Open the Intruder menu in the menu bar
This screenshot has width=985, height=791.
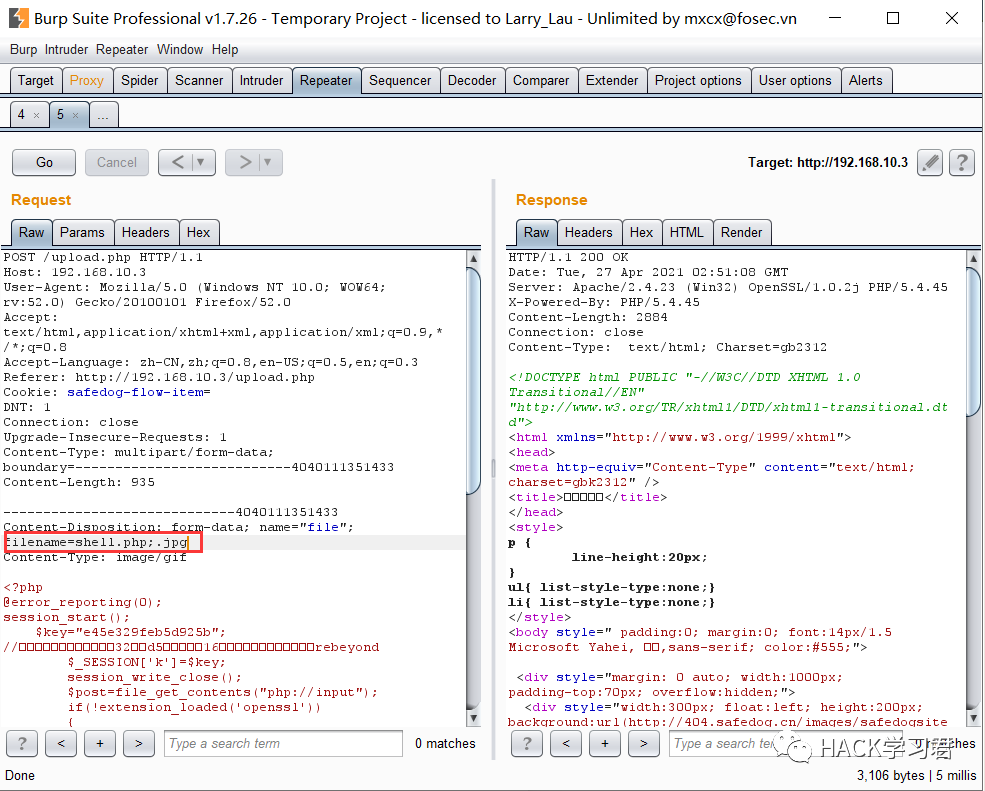(x=66, y=50)
